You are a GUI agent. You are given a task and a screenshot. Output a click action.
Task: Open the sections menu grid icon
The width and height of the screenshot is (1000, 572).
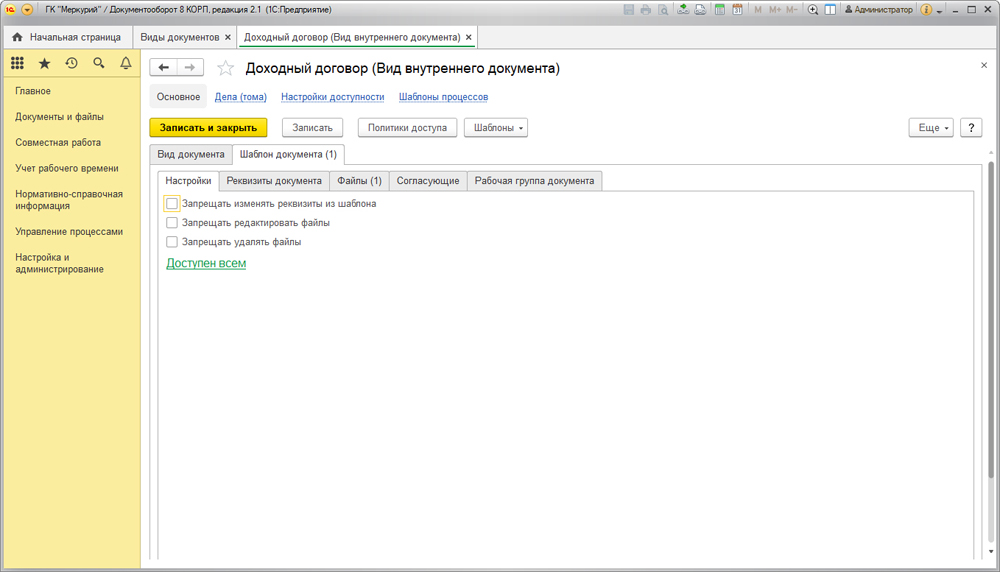click(x=17, y=63)
